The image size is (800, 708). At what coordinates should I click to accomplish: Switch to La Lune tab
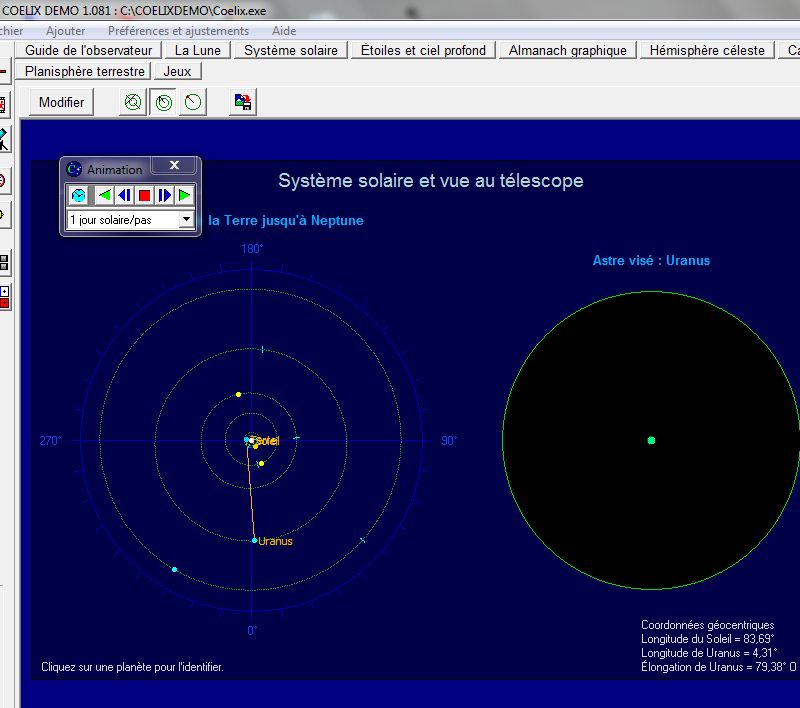coord(197,50)
